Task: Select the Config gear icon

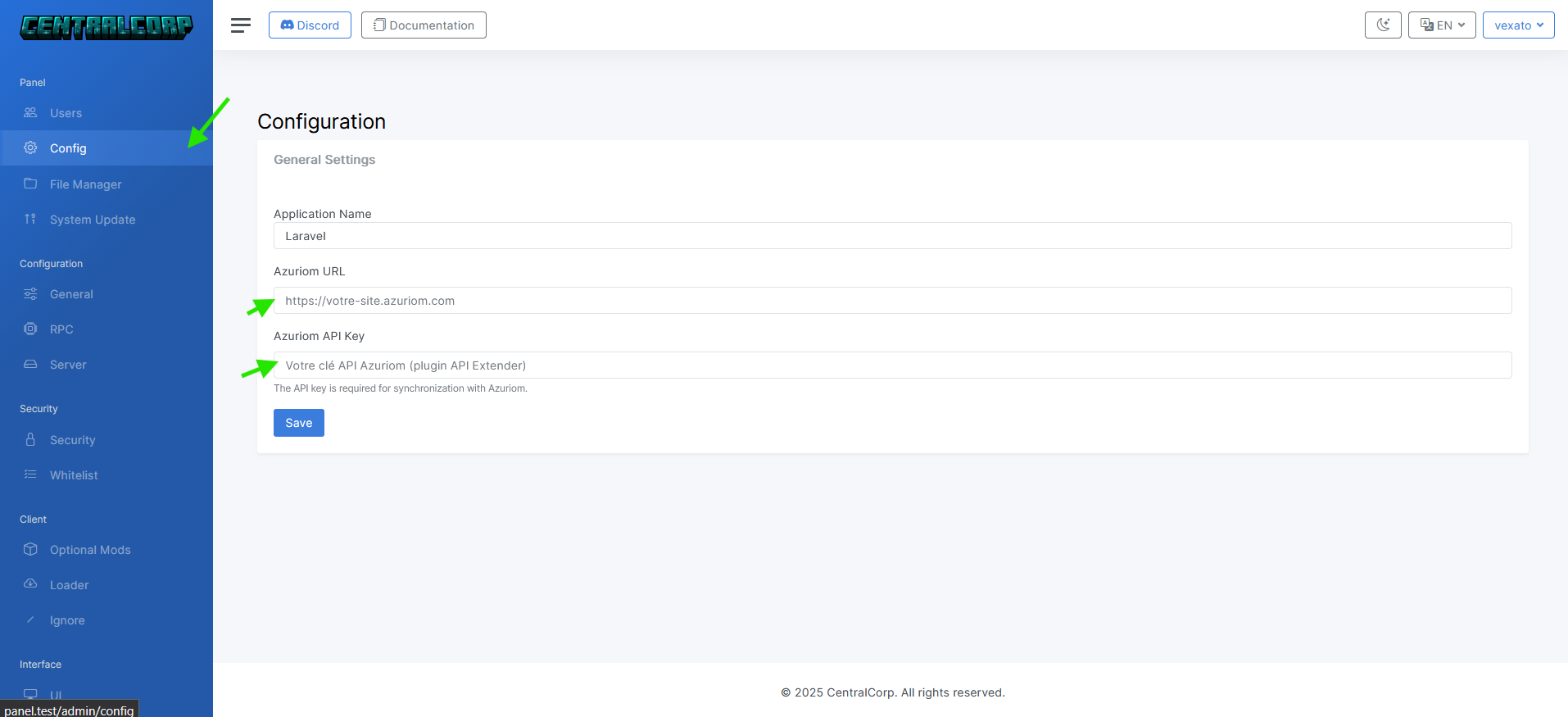Action: tap(30, 148)
